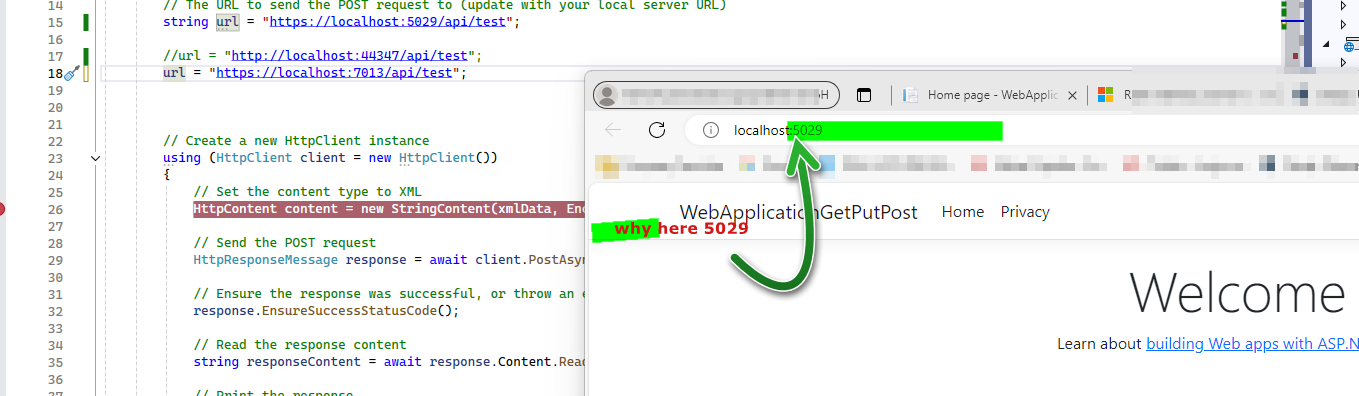1359x396 pixels.
Task: Open the Home link in the web page navbar
Action: [963, 212]
